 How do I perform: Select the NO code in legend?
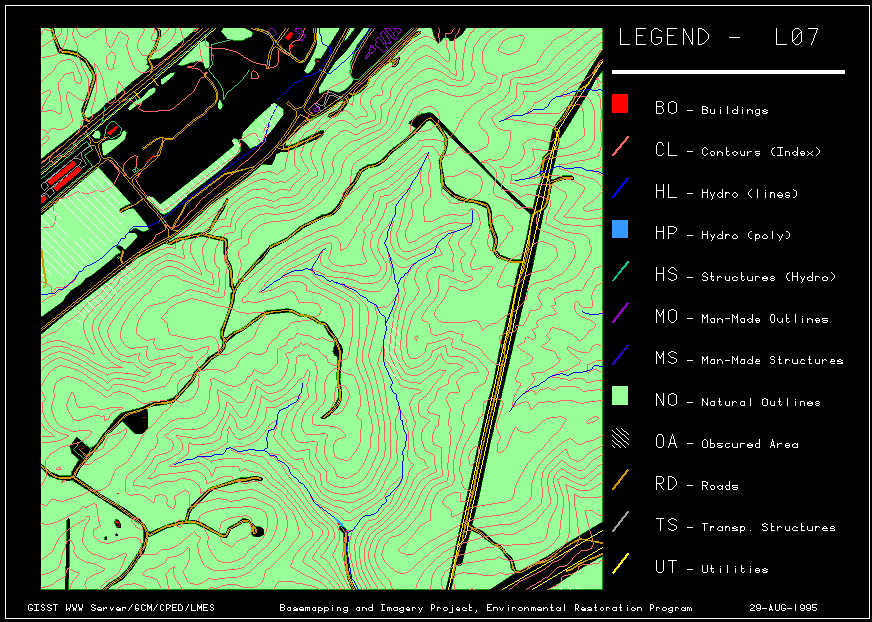(666, 400)
